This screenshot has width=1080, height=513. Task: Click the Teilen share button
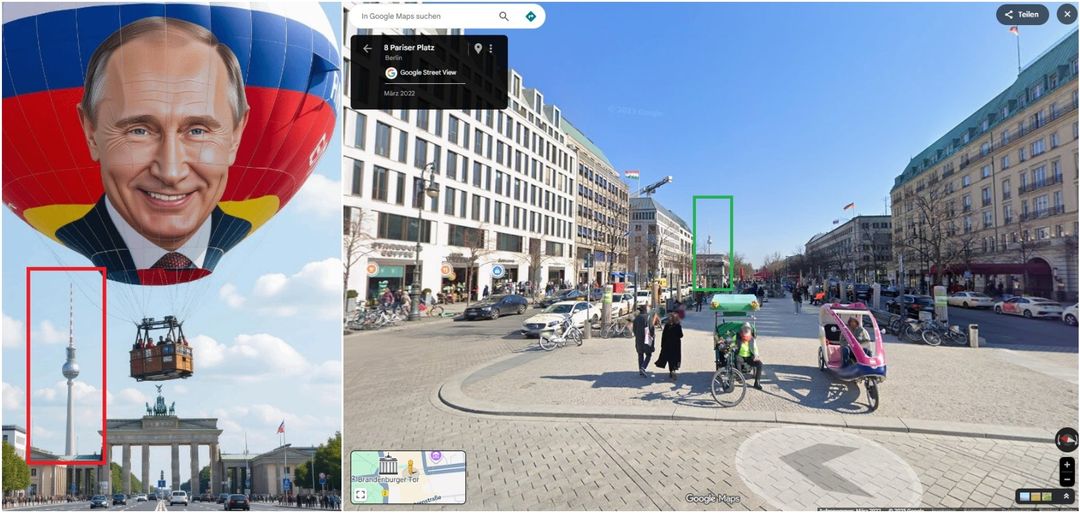(1021, 15)
